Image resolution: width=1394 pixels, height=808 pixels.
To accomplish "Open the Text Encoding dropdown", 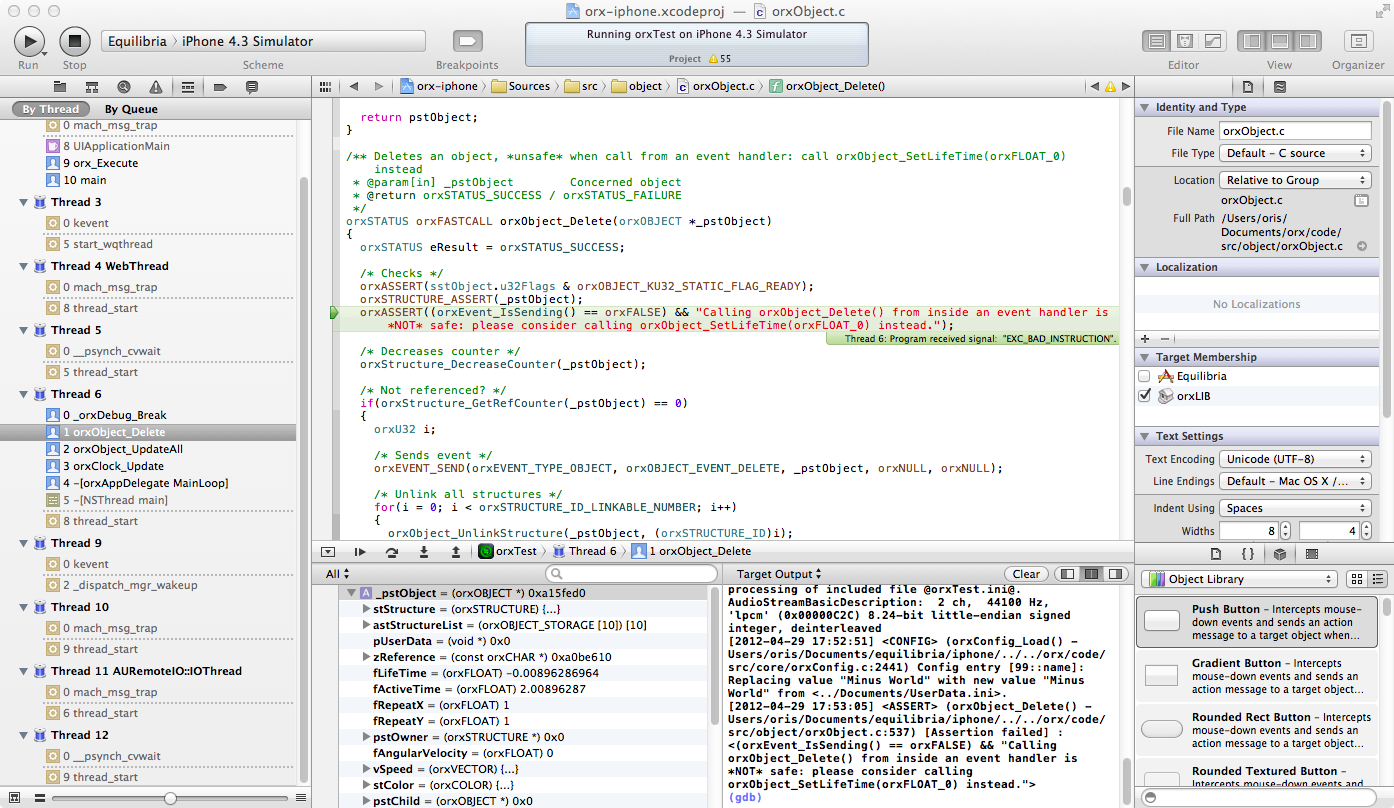I will (x=1294, y=459).
